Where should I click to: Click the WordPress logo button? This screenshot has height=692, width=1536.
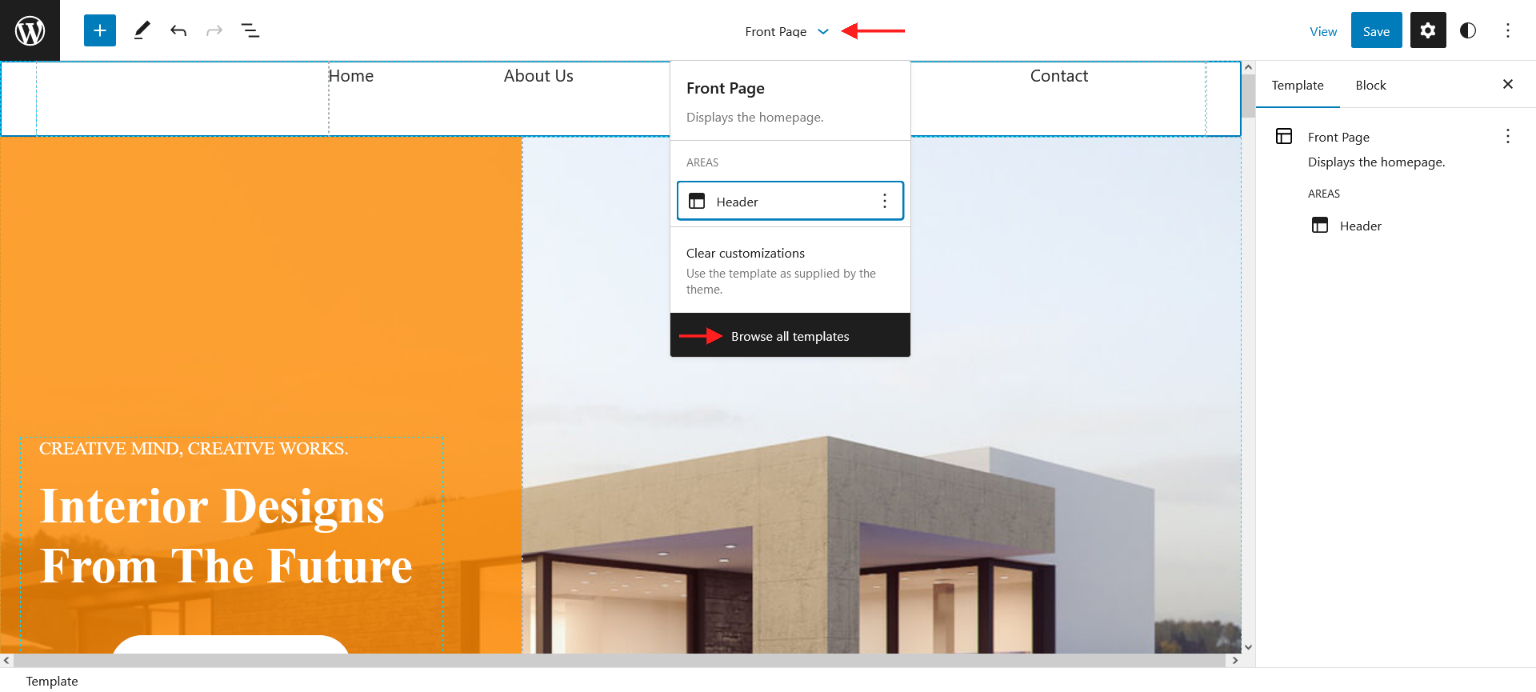coord(30,30)
